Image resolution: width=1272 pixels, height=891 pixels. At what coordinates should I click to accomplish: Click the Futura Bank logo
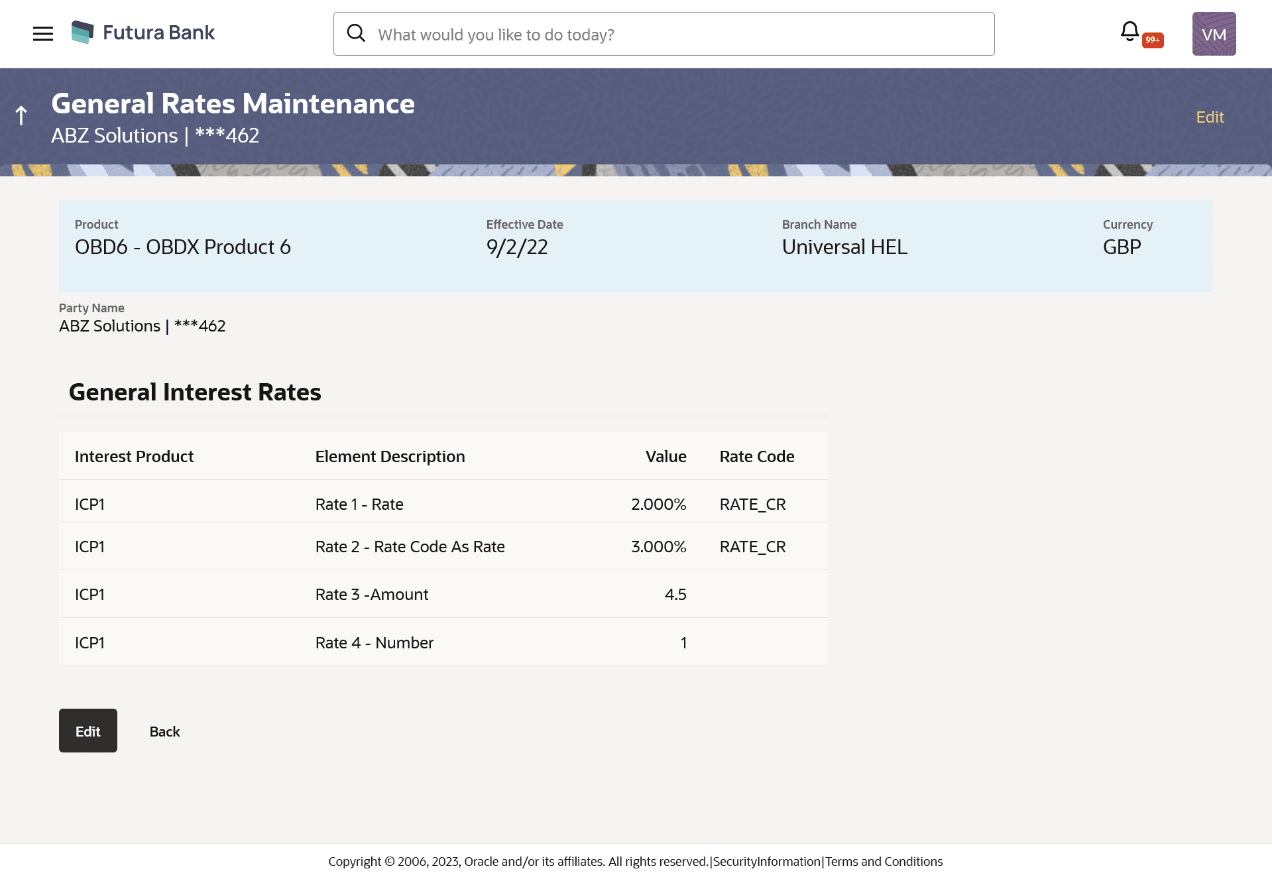pyautogui.click(x=144, y=33)
